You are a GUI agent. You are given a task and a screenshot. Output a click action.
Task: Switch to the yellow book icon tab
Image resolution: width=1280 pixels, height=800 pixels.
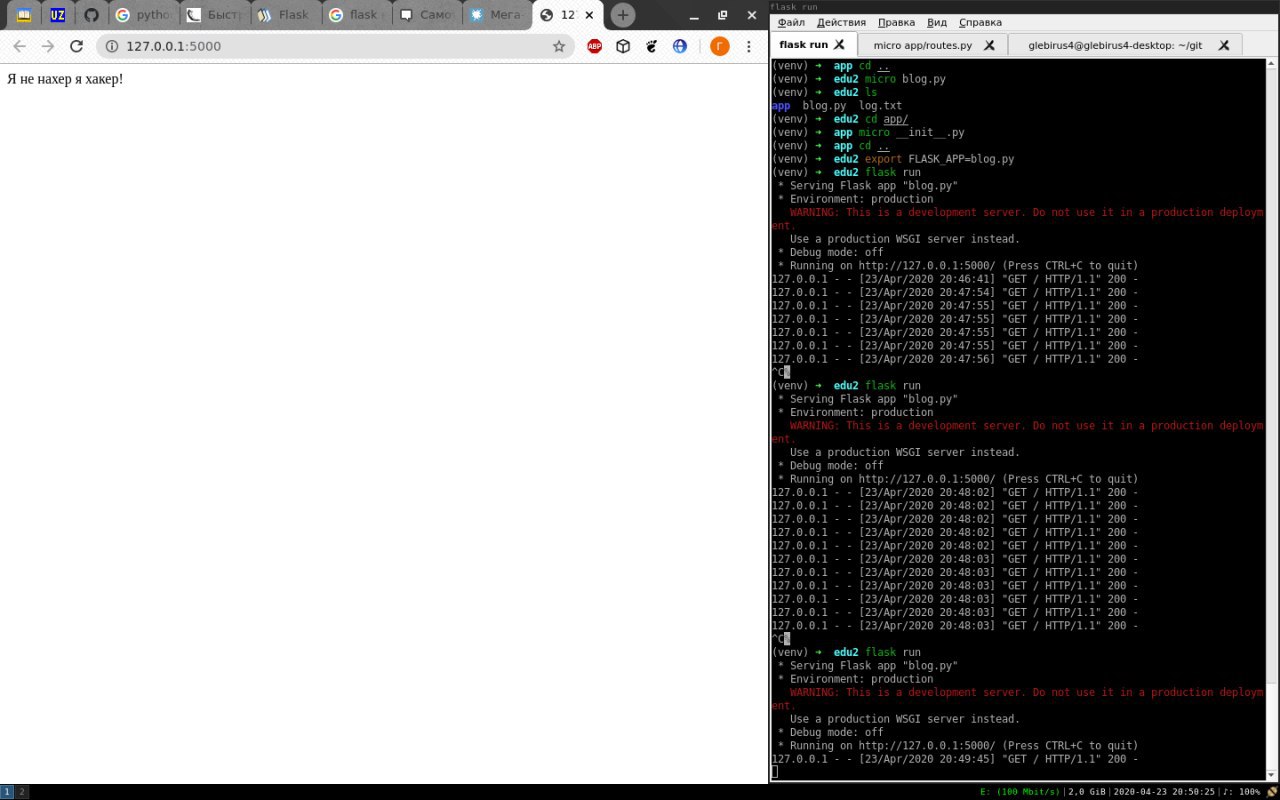click(23, 16)
